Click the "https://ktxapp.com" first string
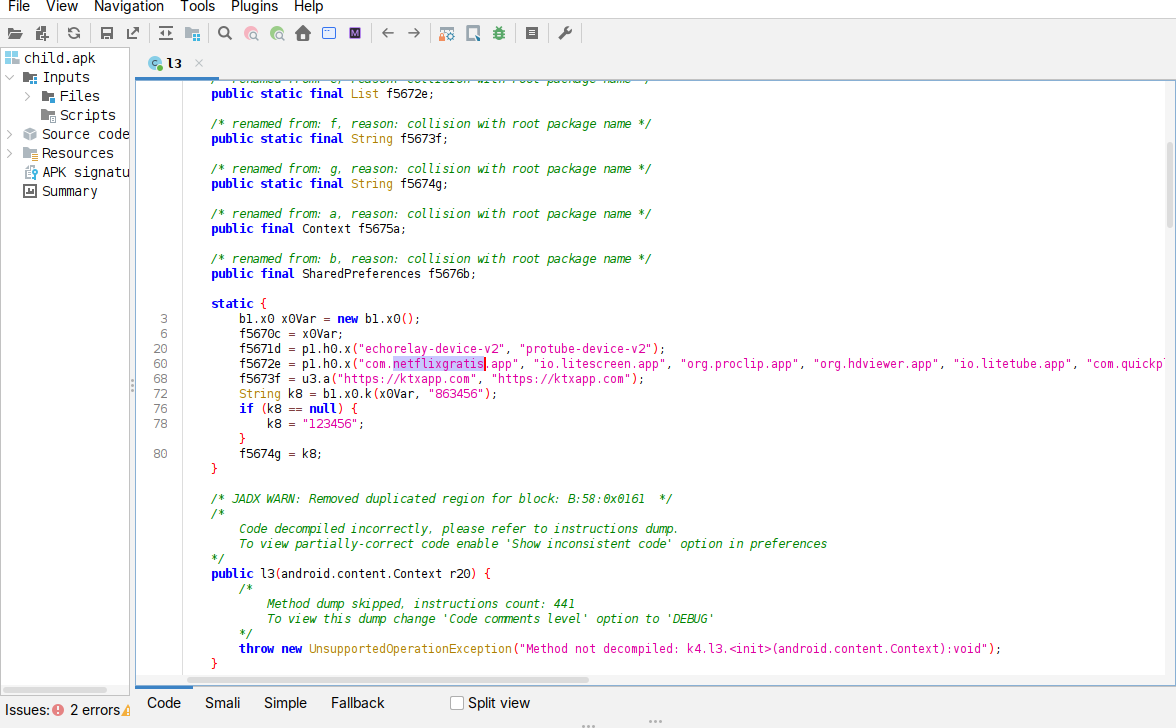The width and height of the screenshot is (1176, 728). (407, 379)
